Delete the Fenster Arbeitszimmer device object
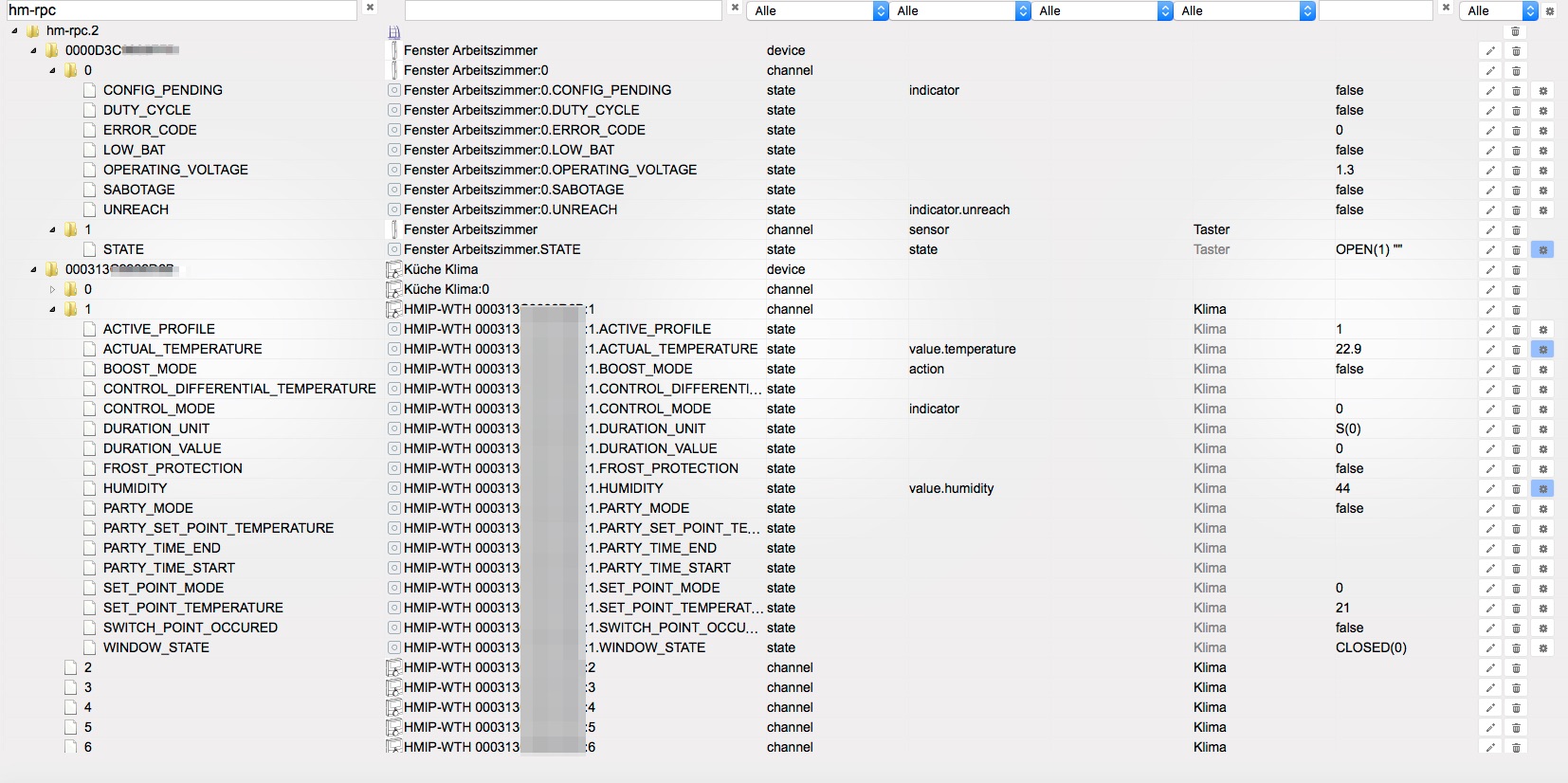Image resolution: width=1568 pixels, height=783 pixels. point(1516,51)
